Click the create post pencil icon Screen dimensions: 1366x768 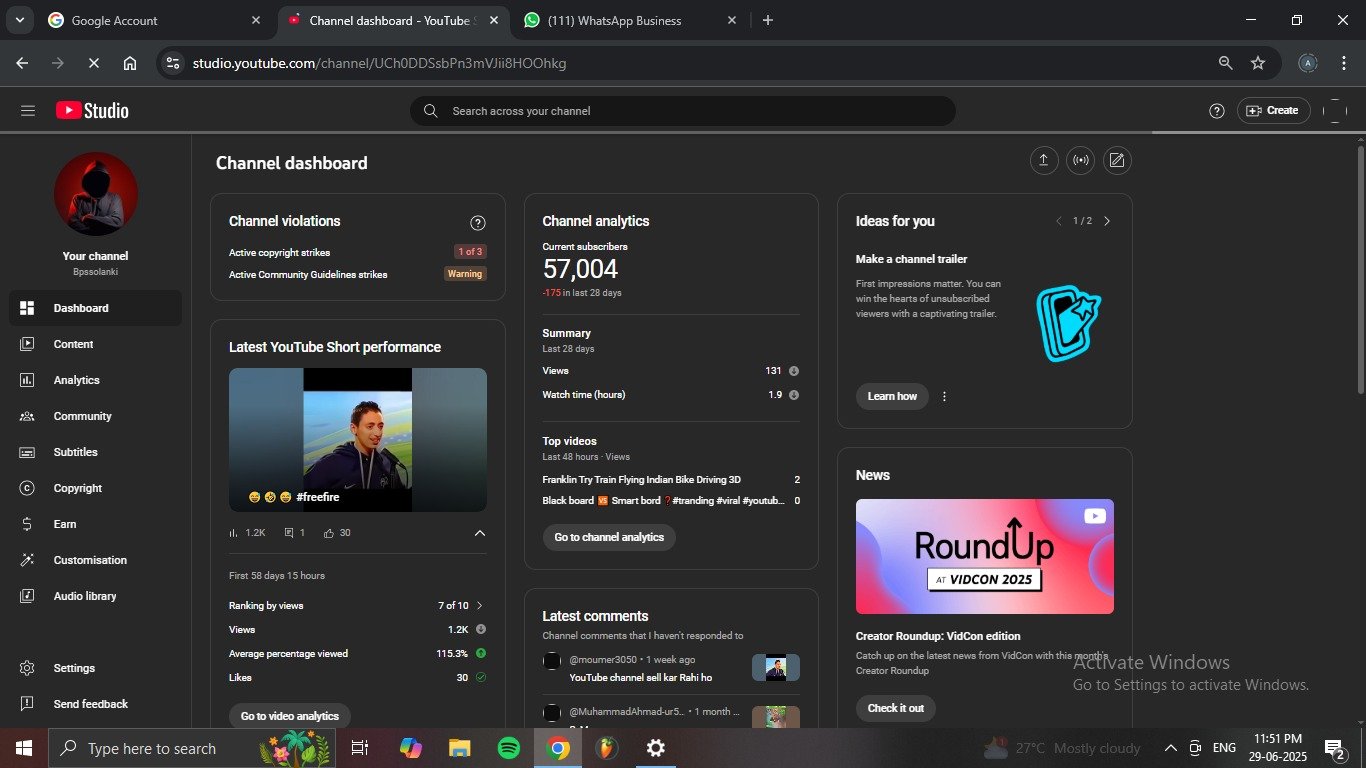coord(1117,160)
